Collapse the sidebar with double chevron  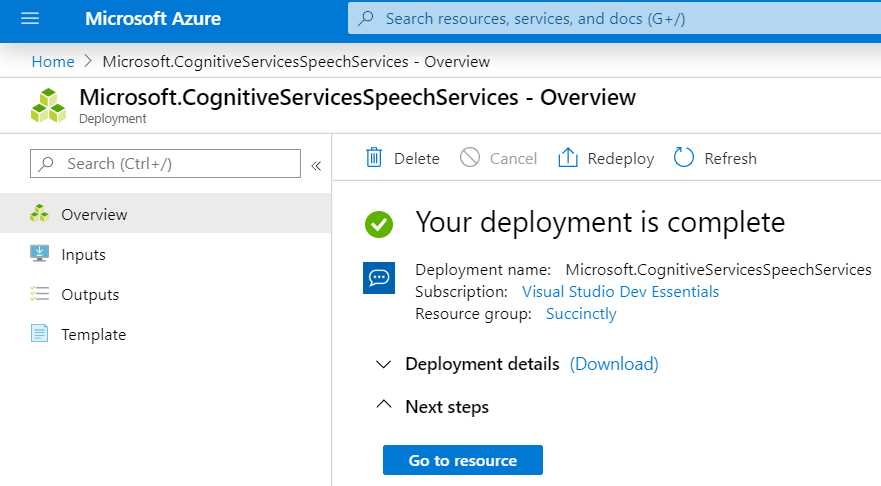tap(316, 166)
